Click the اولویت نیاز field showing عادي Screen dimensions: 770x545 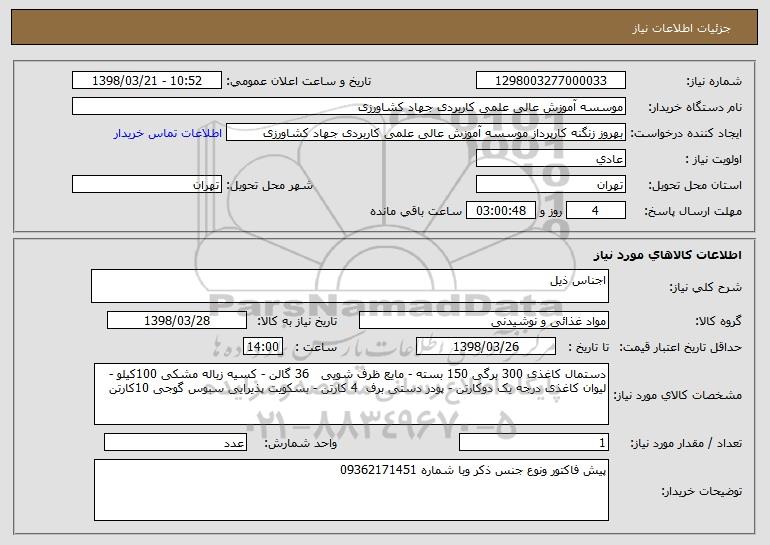(550, 159)
